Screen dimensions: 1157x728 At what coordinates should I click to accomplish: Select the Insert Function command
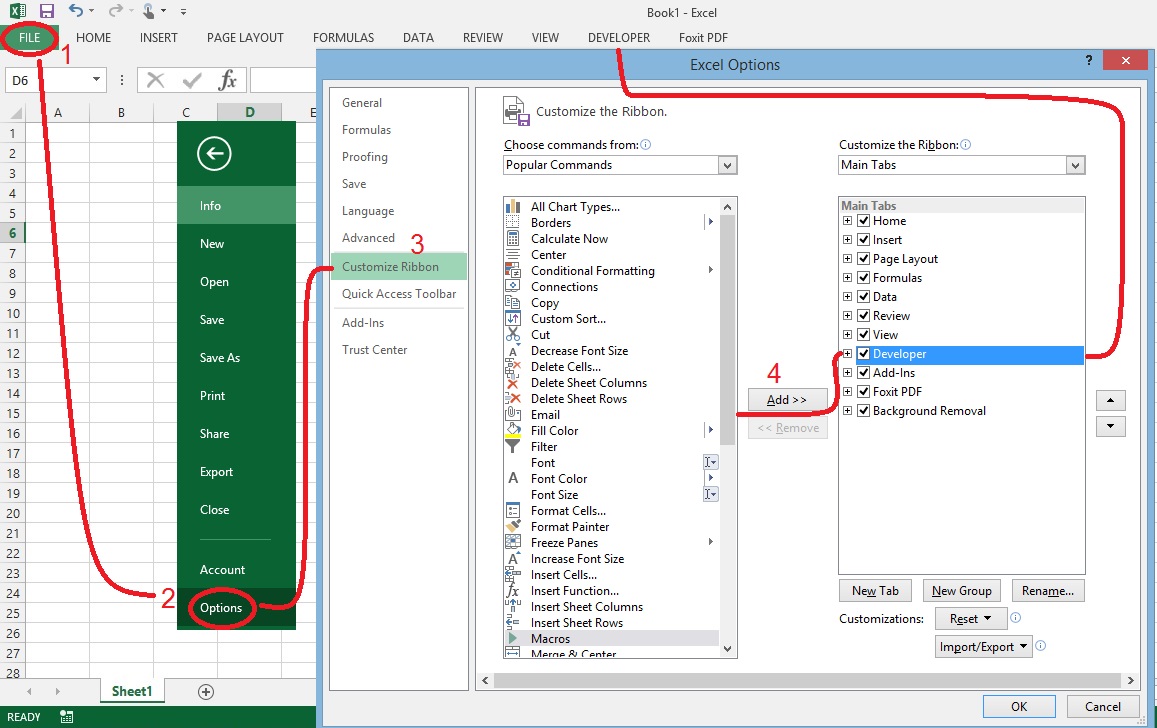coord(575,591)
